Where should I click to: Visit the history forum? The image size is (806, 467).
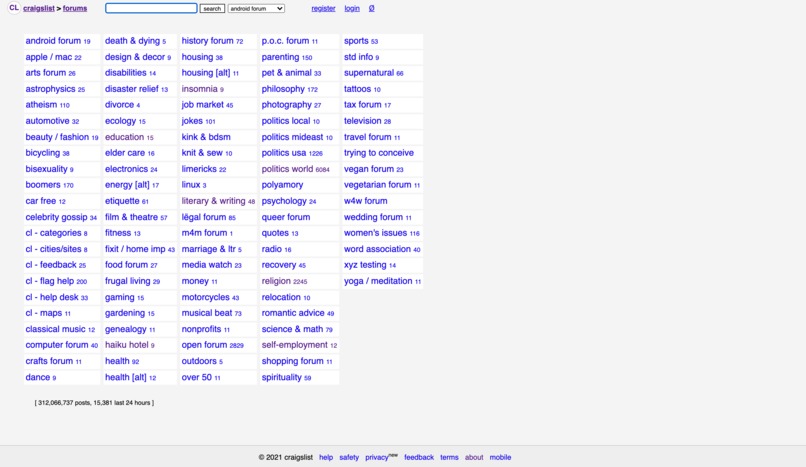coord(208,41)
